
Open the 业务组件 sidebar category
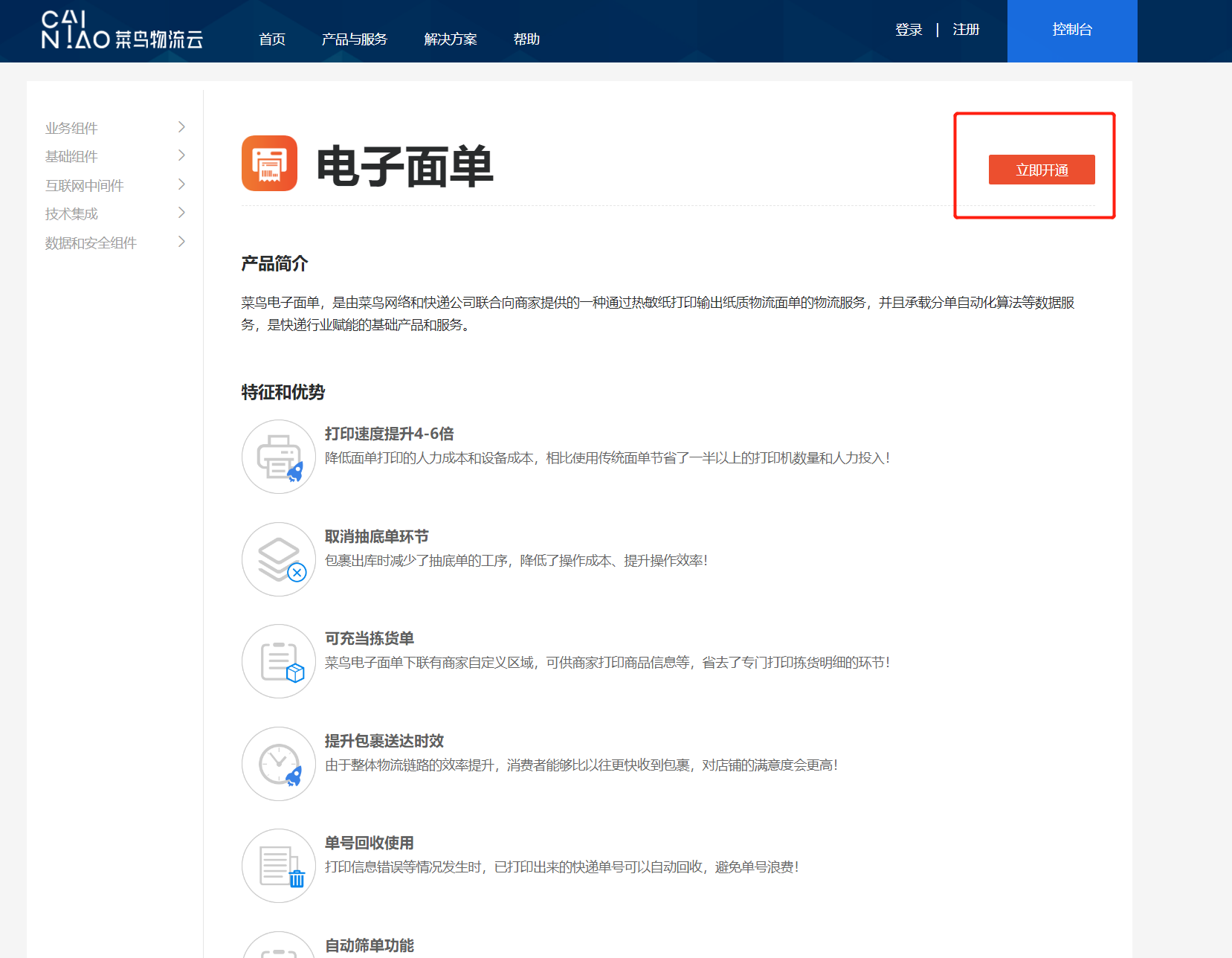pos(71,128)
